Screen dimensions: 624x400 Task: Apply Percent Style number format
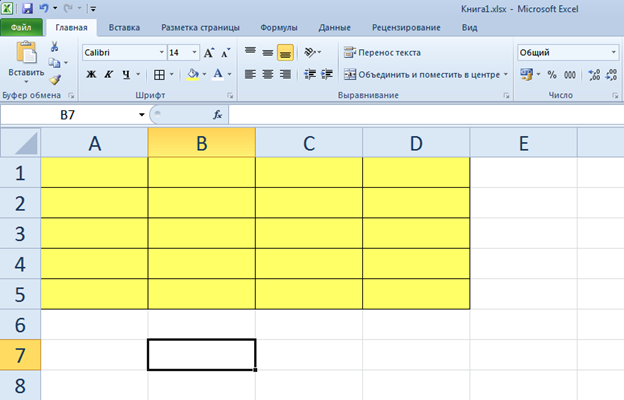click(x=551, y=74)
